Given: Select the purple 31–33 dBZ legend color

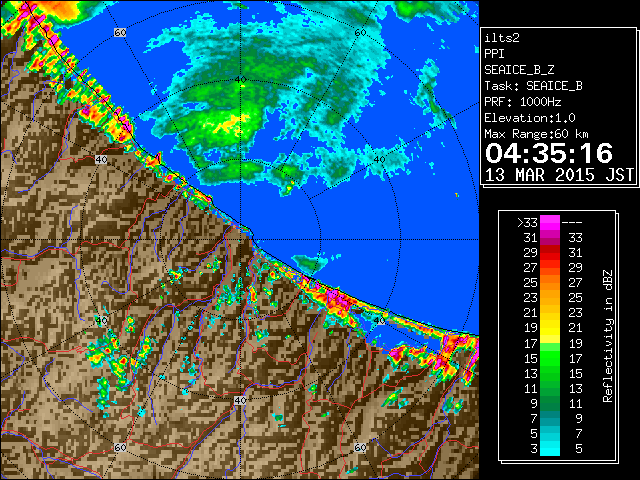Looking at the screenshot, I should [x=550, y=238].
